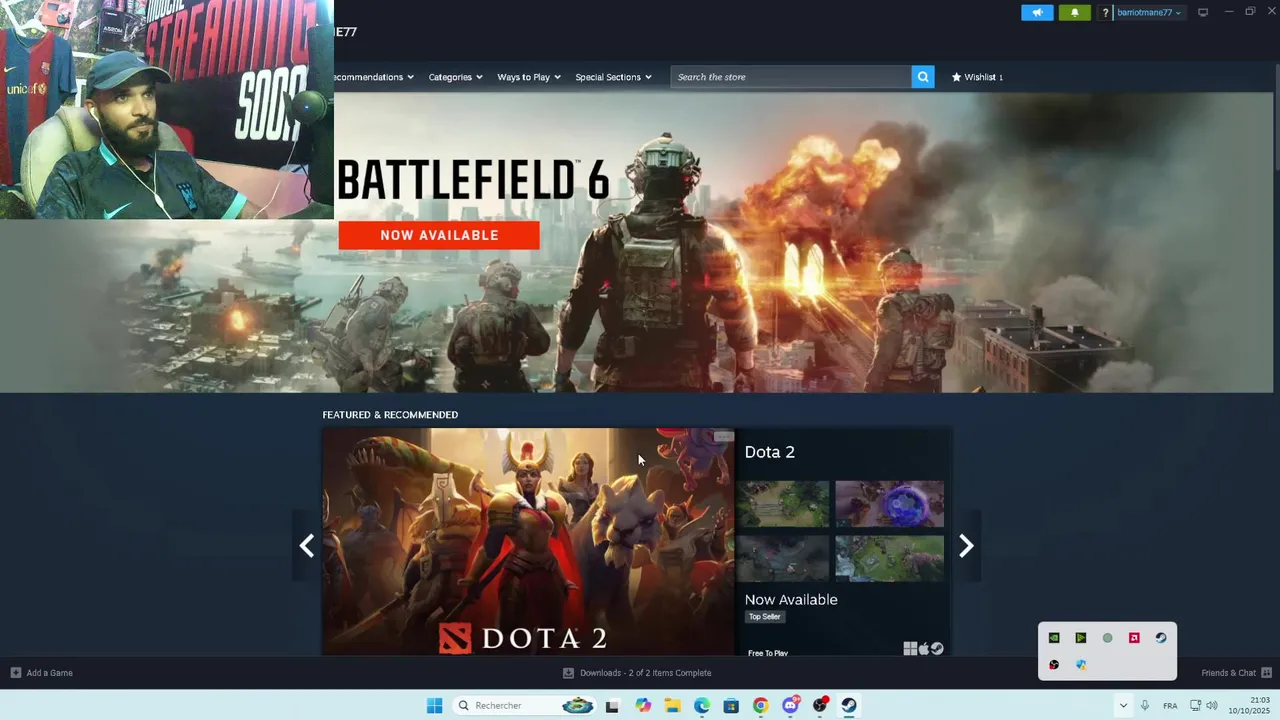The image size is (1280, 720).
Task: Open the Downloads status at bottom
Action: (x=637, y=673)
